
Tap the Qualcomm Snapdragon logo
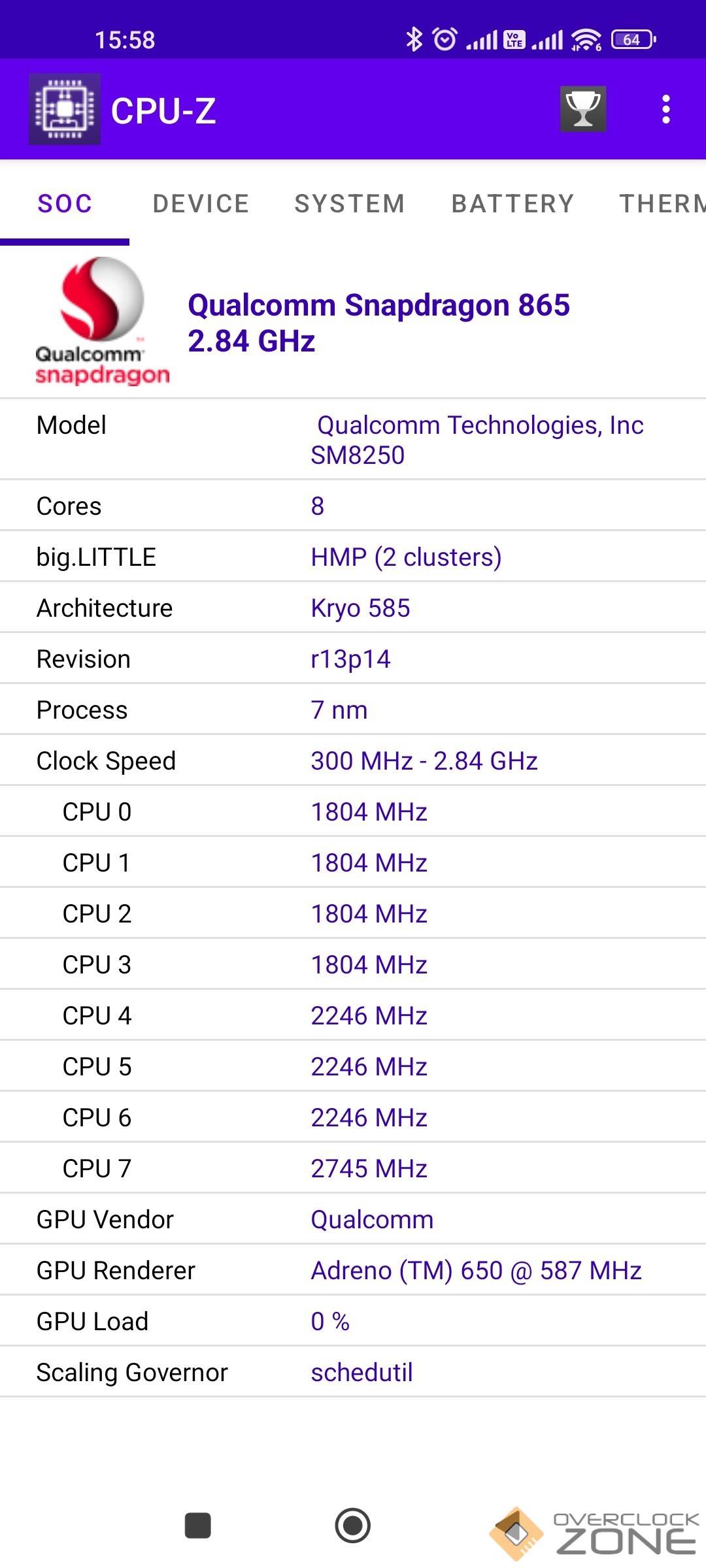102,321
